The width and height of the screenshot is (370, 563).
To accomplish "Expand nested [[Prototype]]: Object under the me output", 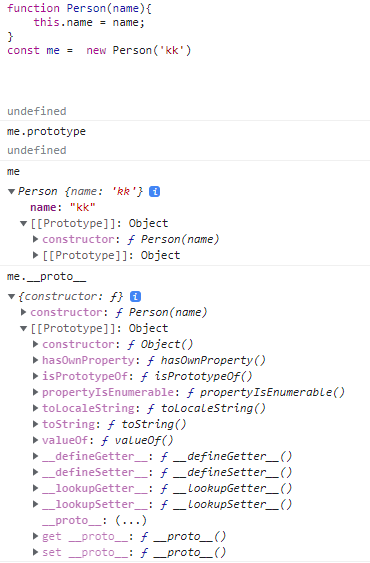I will click(x=35, y=255).
